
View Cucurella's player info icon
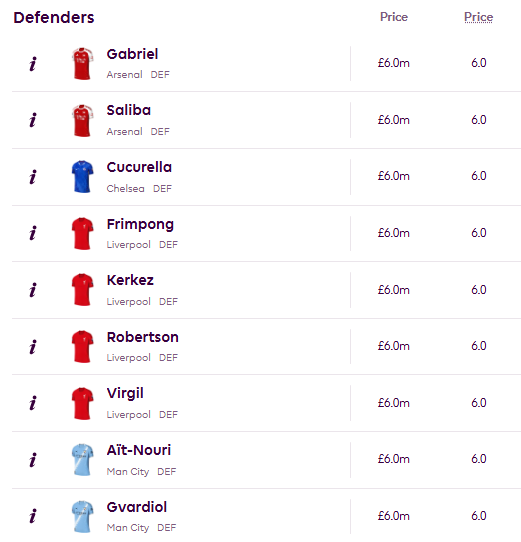pyautogui.click(x=33, y=177)
